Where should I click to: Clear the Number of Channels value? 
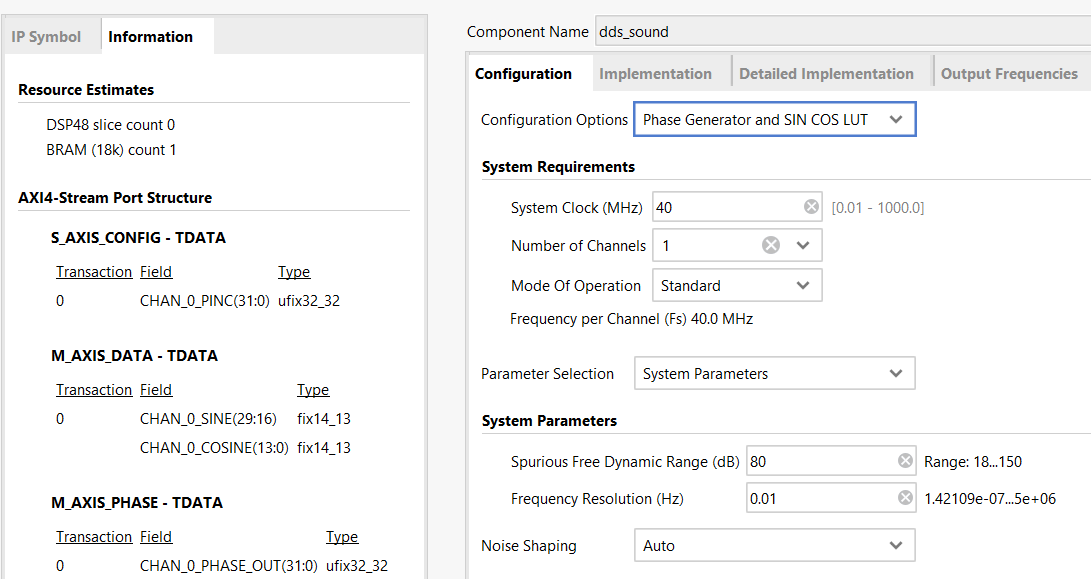(x=771, y=245)
